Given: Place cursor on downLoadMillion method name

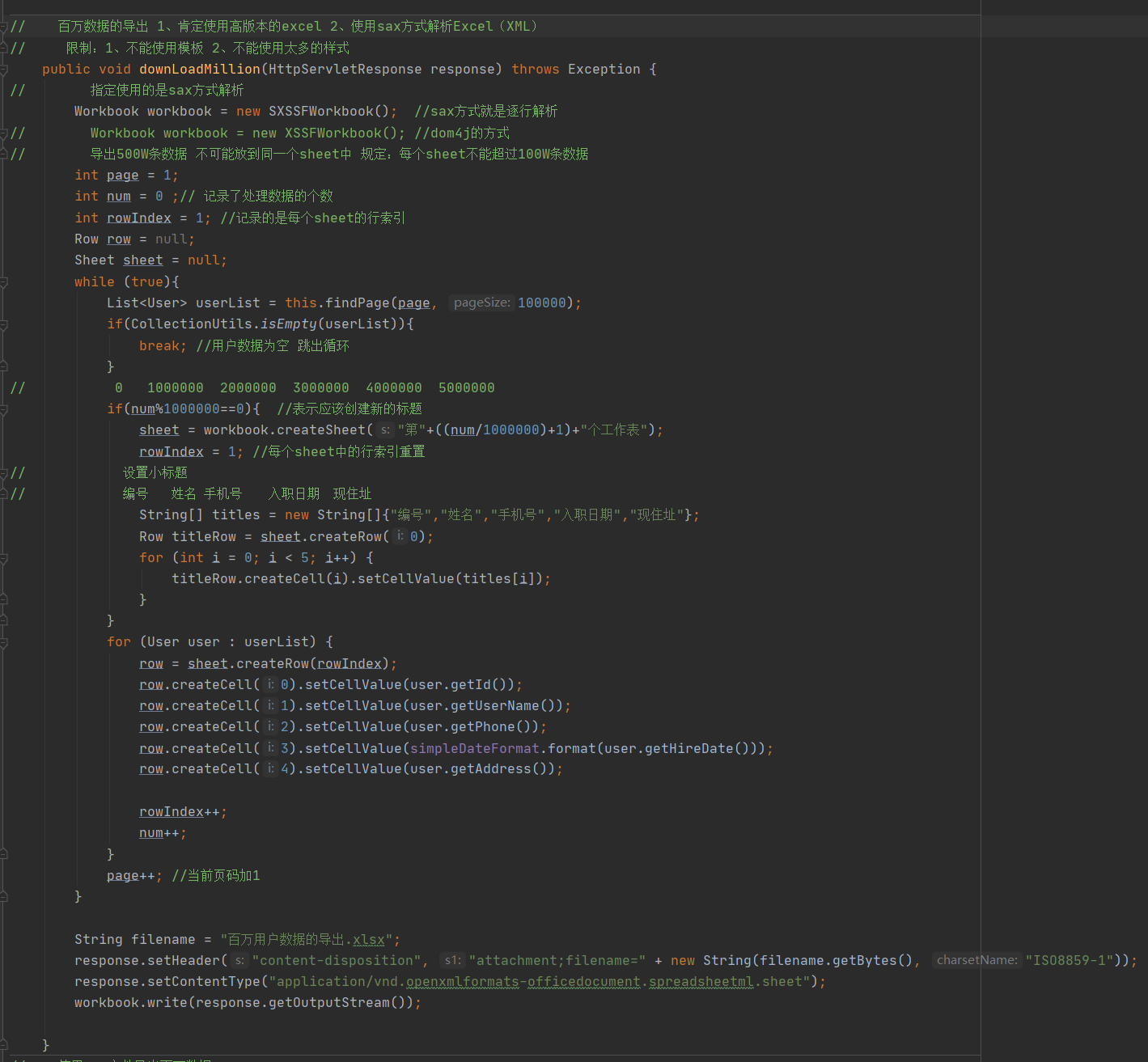Looking at the screenshot, I should (x=200, y=70).
